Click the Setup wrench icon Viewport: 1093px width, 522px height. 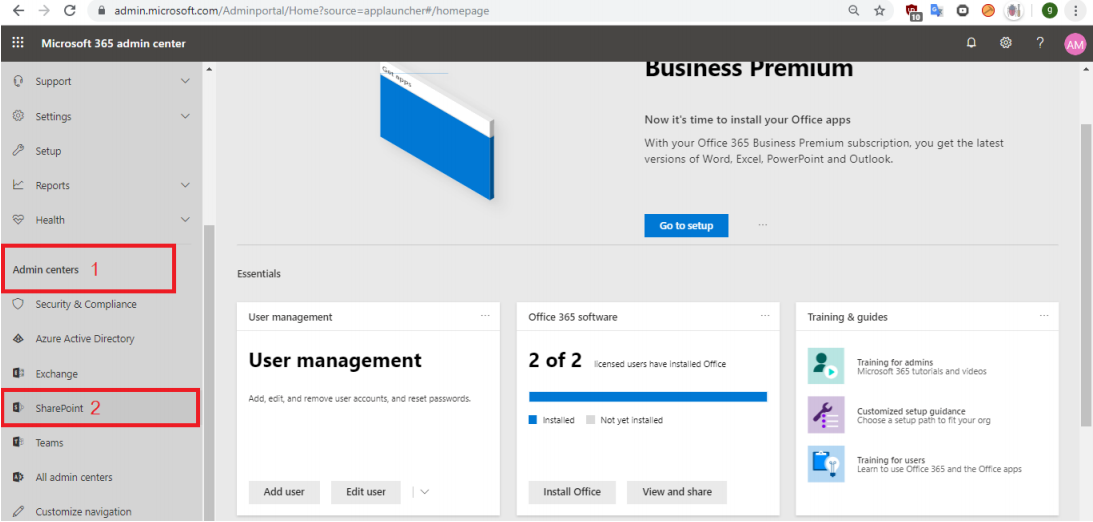pyautogui.click(x=19, y=151)
